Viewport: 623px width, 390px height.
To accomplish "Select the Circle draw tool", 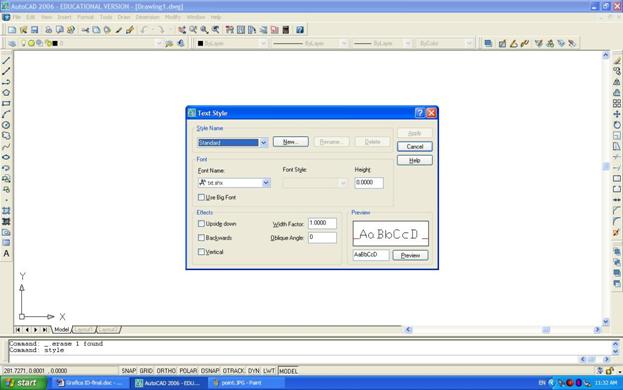I will 6,125.
